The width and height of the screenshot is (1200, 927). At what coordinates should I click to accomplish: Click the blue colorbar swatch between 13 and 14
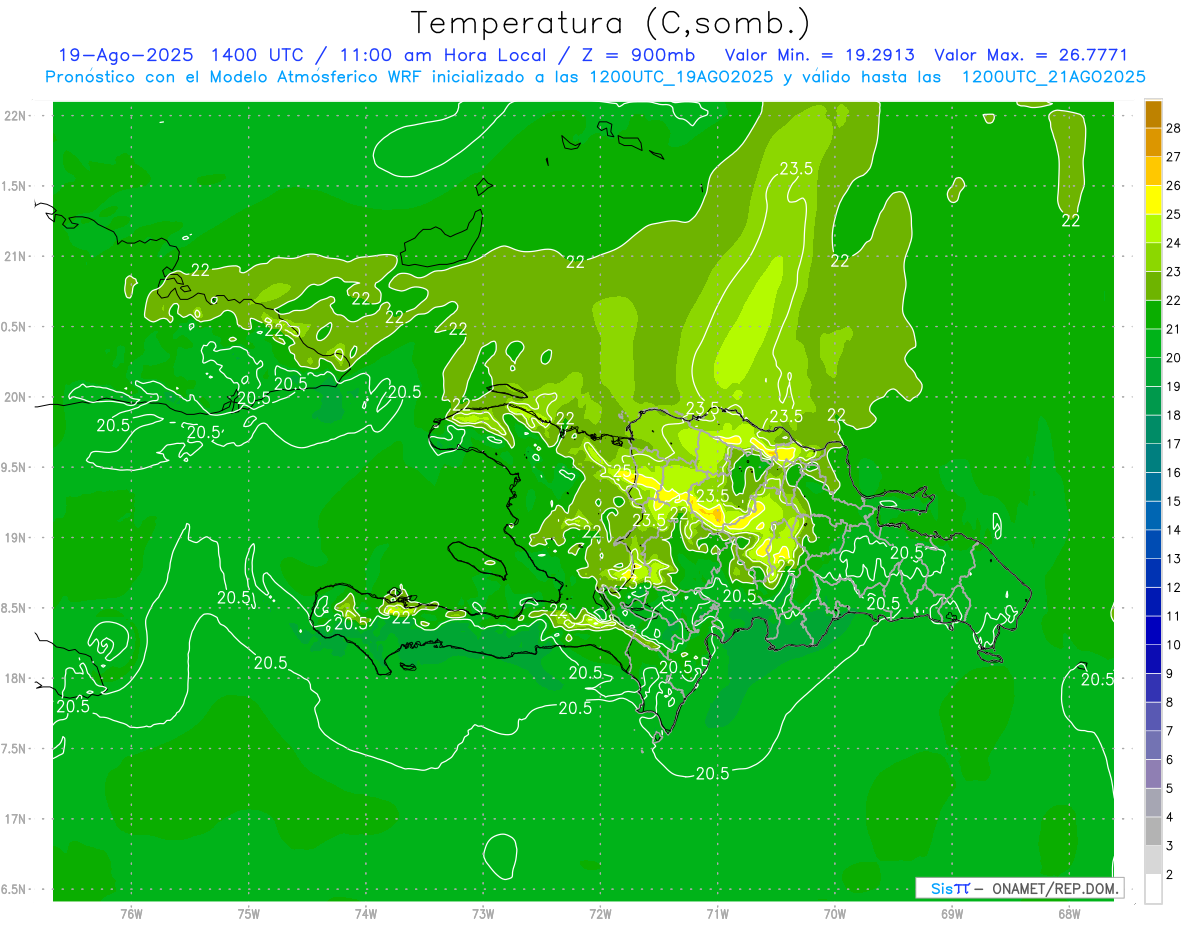coord(1153,544)
